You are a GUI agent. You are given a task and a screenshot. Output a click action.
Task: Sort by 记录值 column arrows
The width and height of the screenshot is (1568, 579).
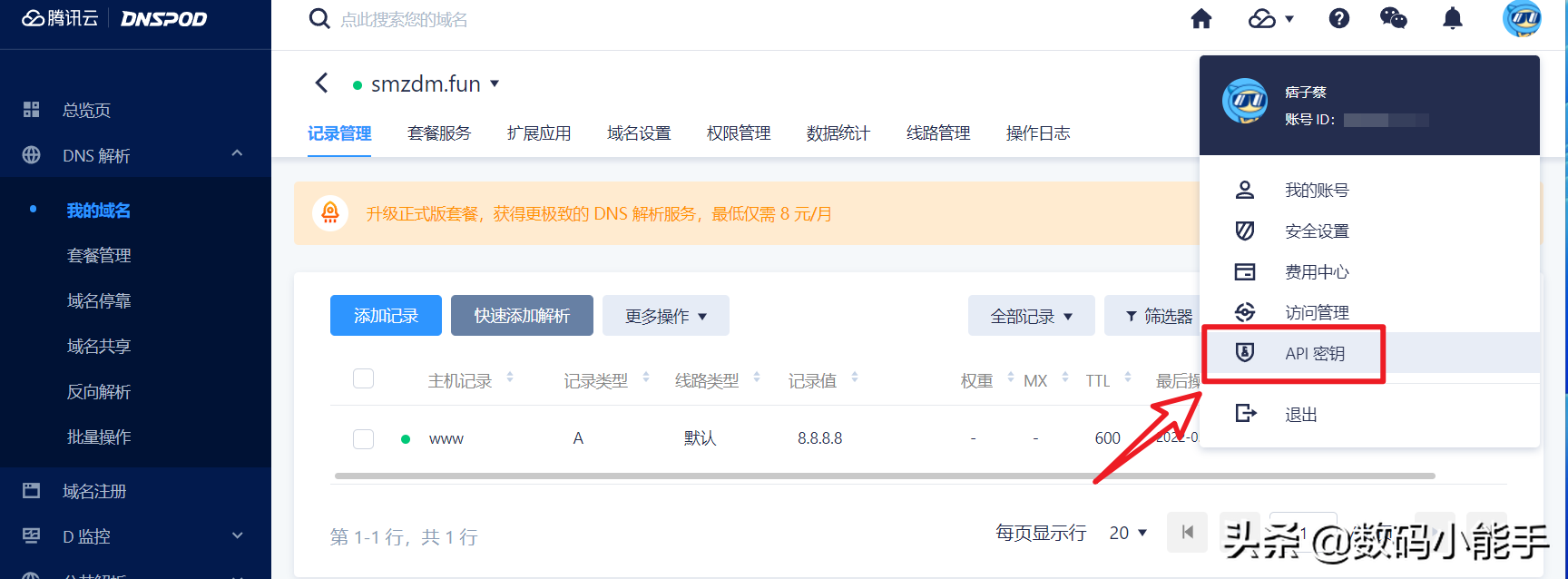click(855, 377)
